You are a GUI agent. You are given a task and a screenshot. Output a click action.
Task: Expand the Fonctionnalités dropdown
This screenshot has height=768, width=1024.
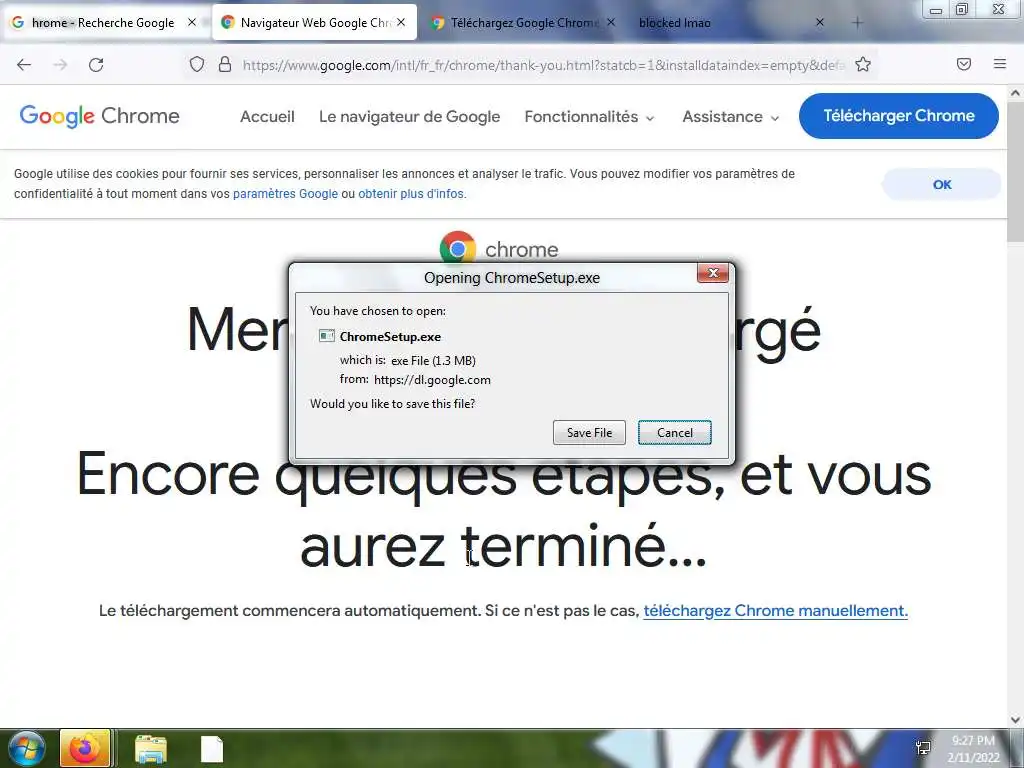click(x=589, y=116)
